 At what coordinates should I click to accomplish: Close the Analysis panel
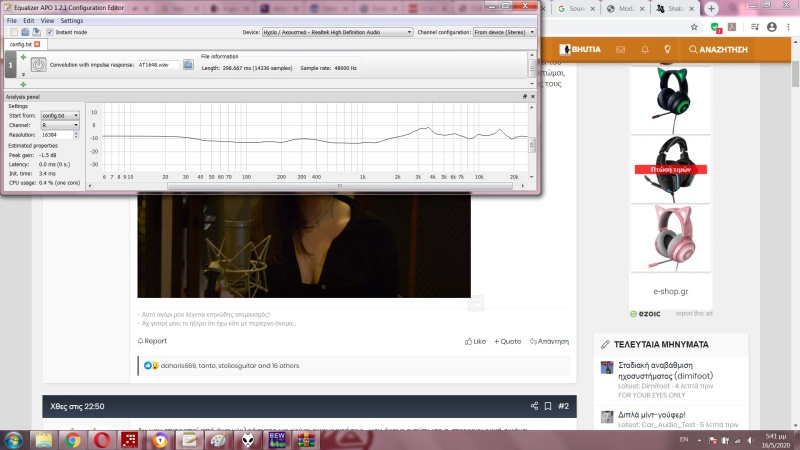pos(533,96)
